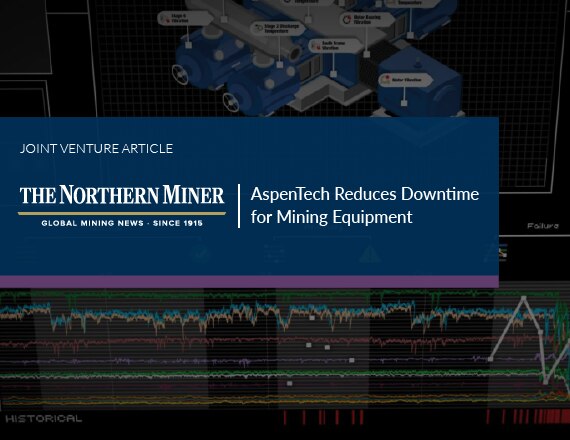
Task: Select the Skid Frame Vibration sensor tag
Action: (x=336, y=45)
